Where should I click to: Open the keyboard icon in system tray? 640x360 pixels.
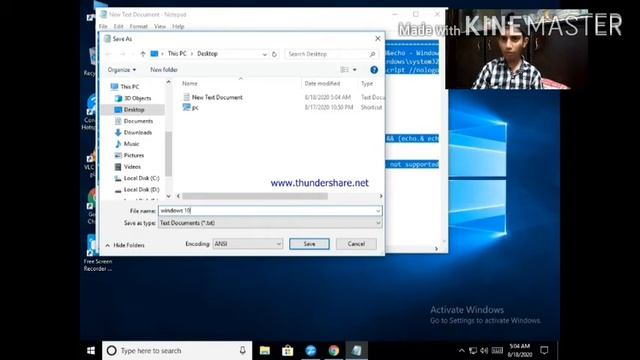(497, 350)
